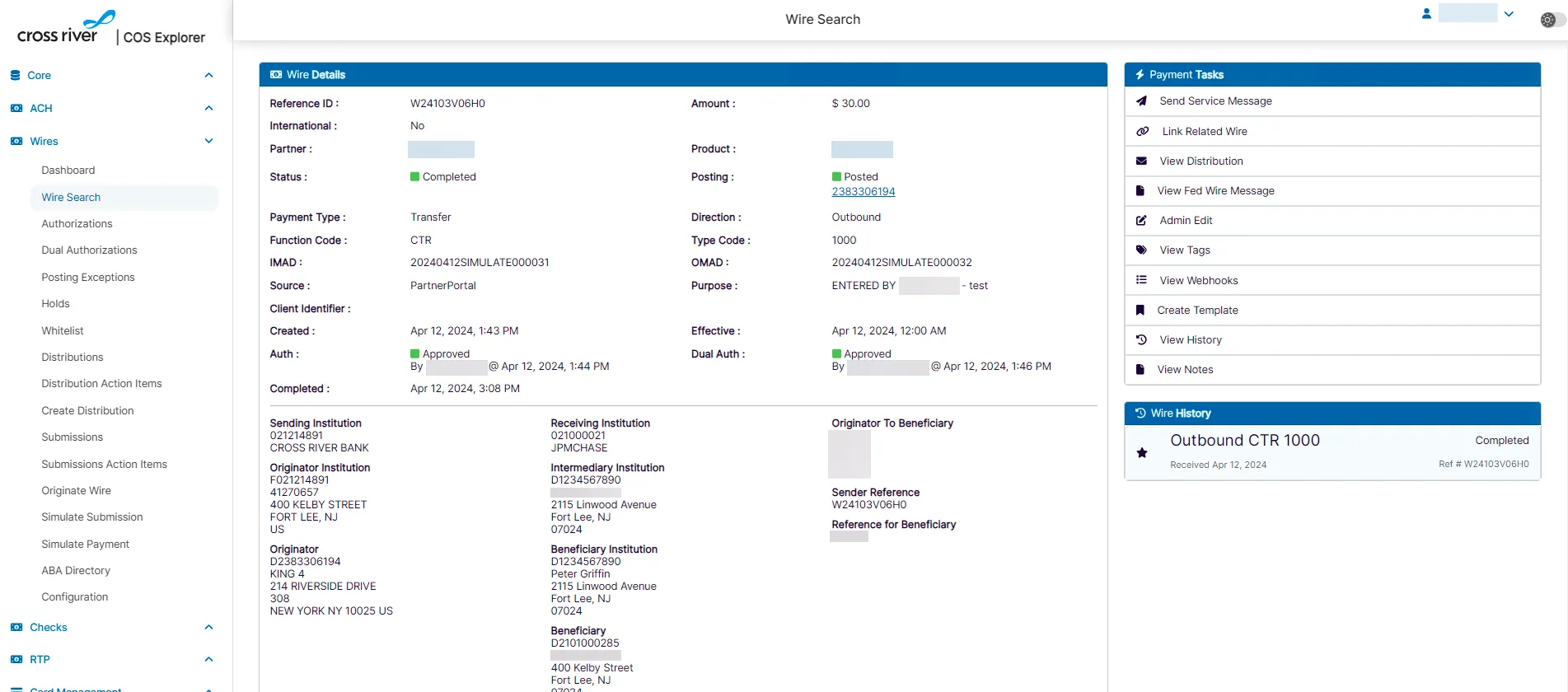Click the settings gear icon at top right
Viewport: 1568px width, 692px height.
[x=1548, y=20]
